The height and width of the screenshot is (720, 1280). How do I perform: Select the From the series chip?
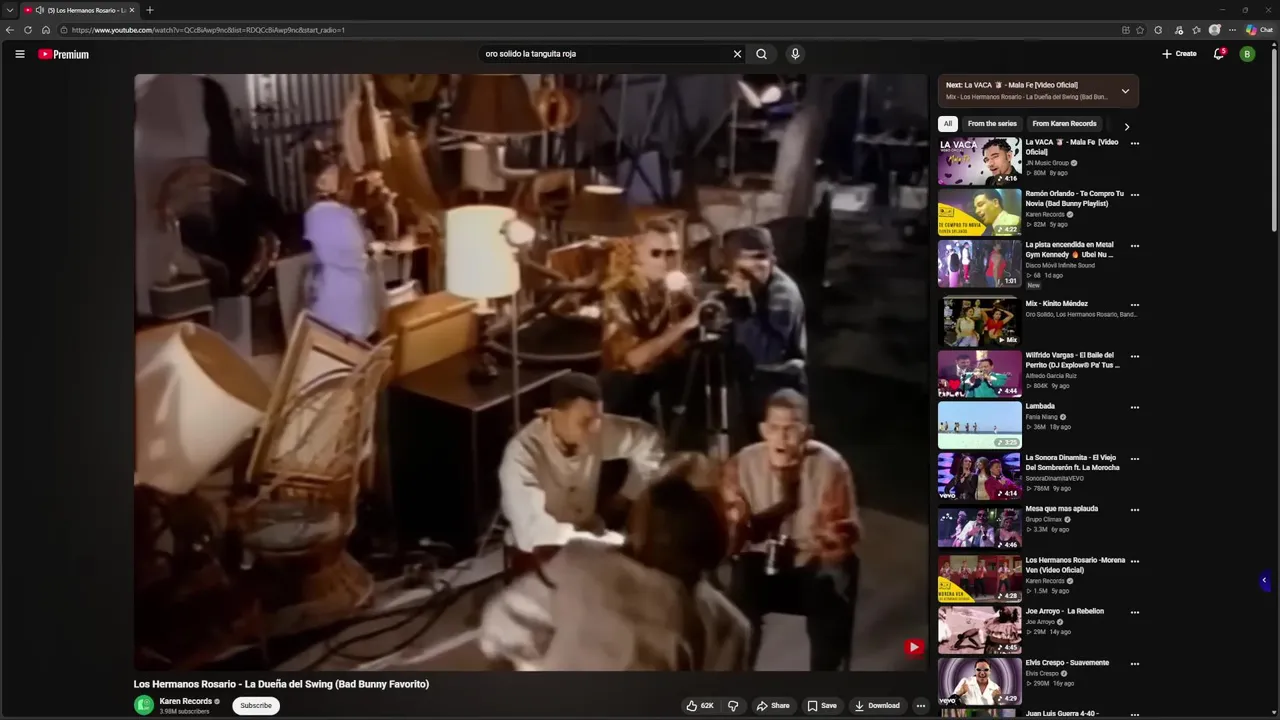tap(992, 124)
